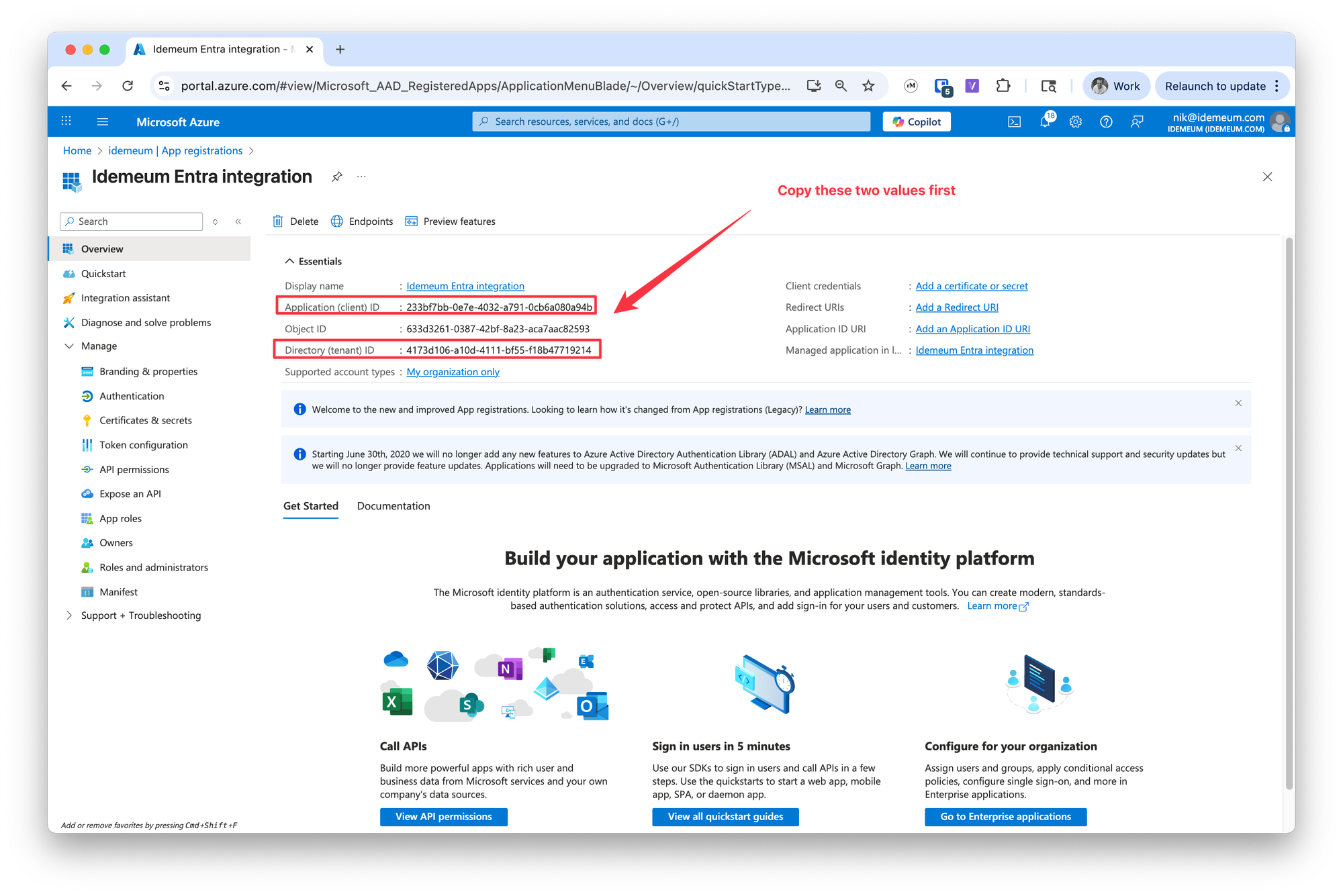Viewport: 1343px width, 896px height.
Task: Click the Home breadcrumb
Action: 77,151
